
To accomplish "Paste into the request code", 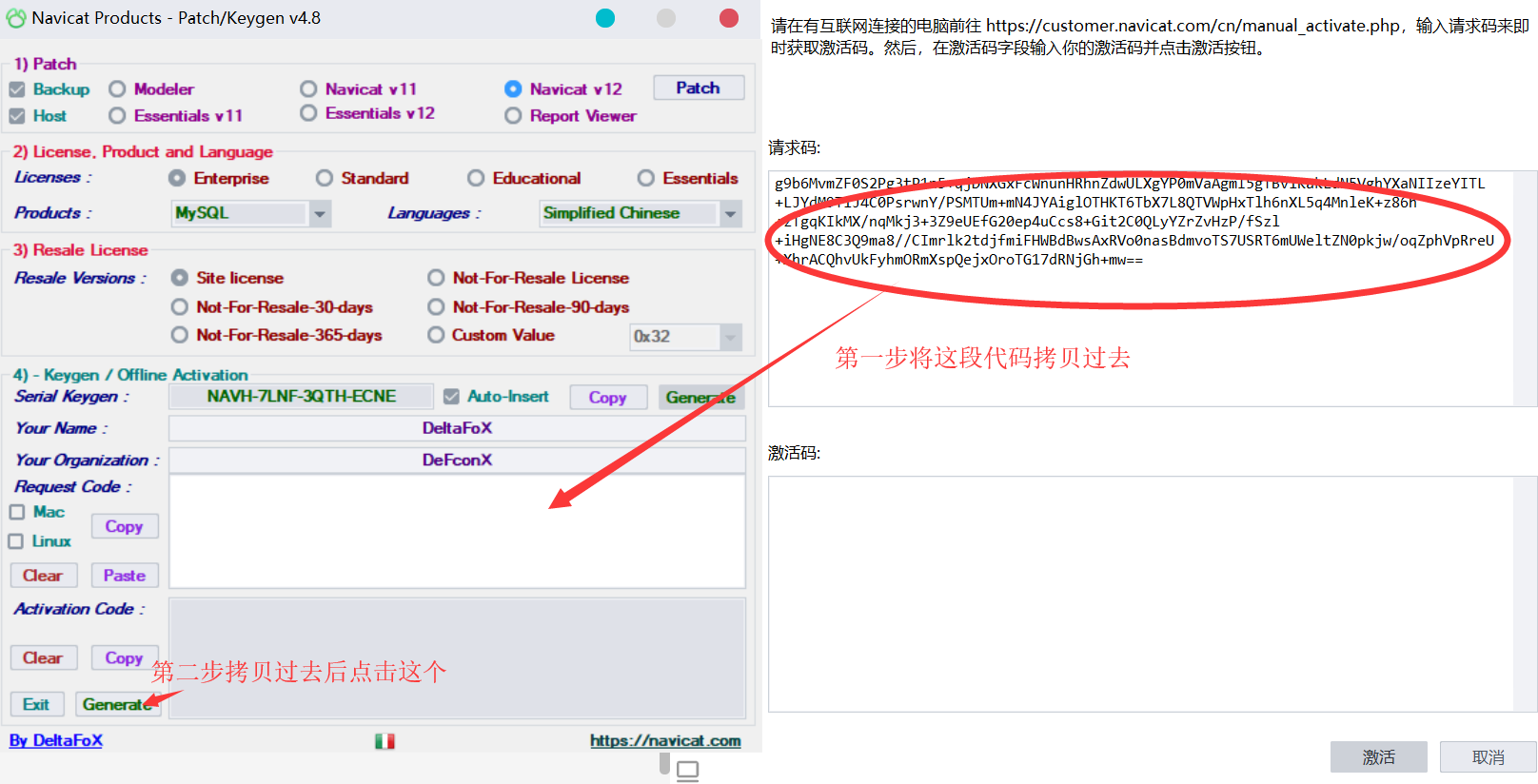I will [x=125, y=576].
